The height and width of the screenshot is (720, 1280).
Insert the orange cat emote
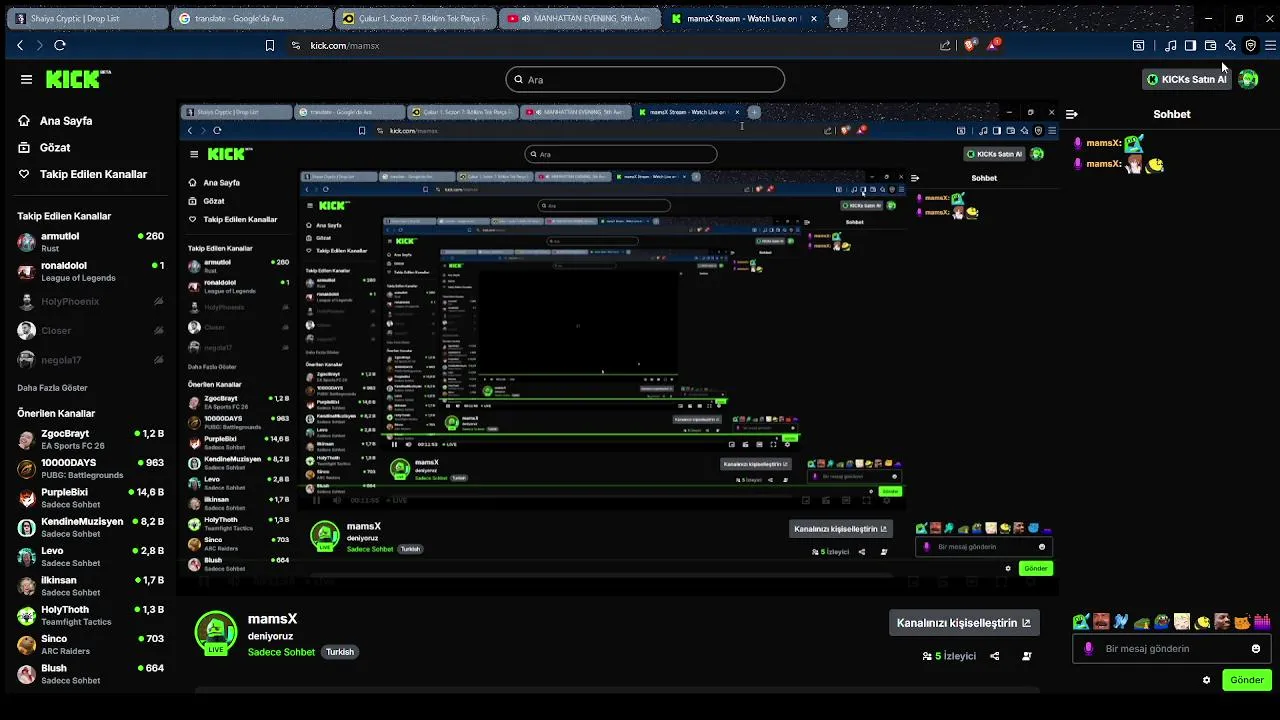point(1242,622)
